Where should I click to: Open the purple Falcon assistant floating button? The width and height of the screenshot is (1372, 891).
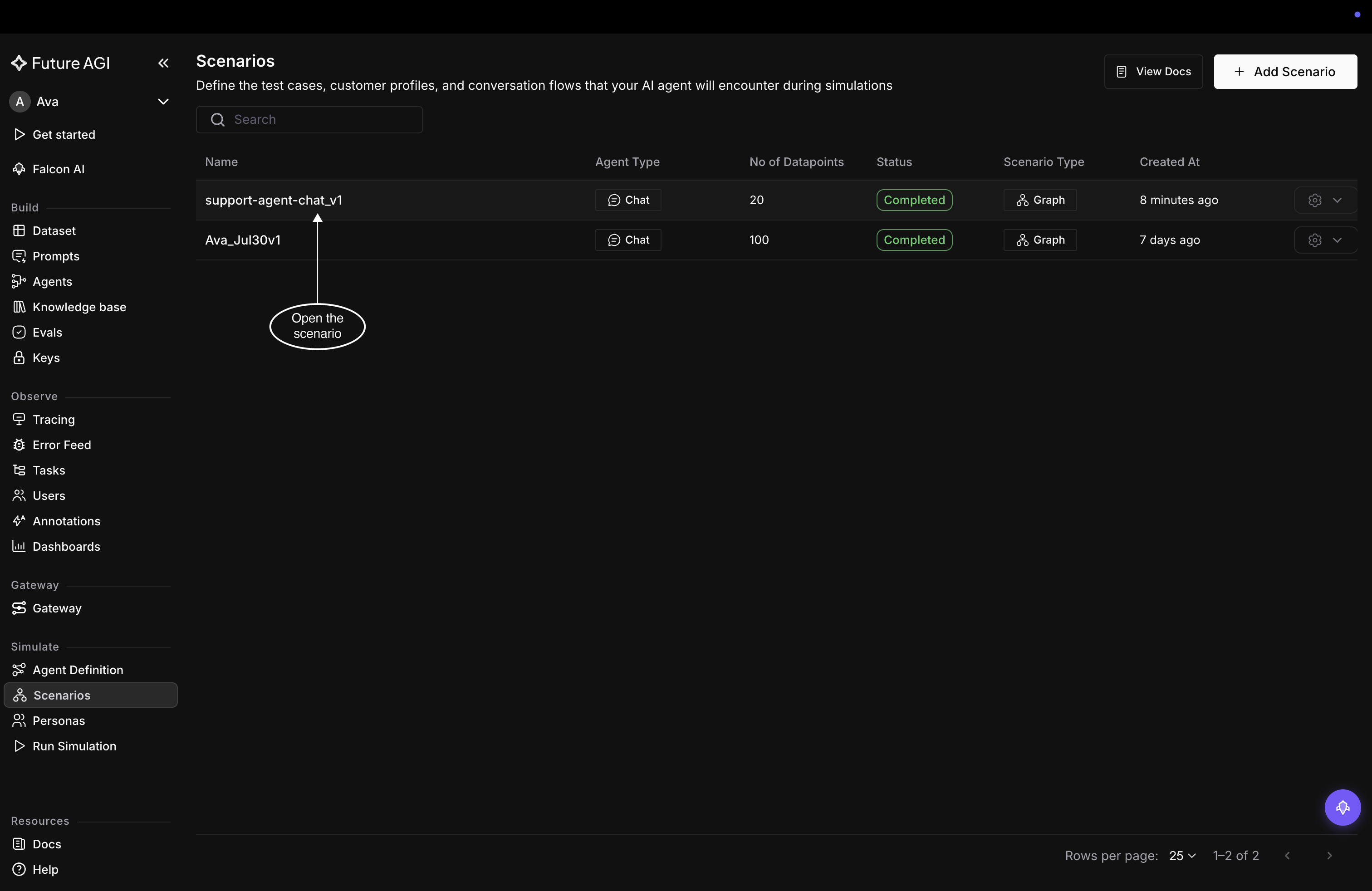(x=1342, y=807)
